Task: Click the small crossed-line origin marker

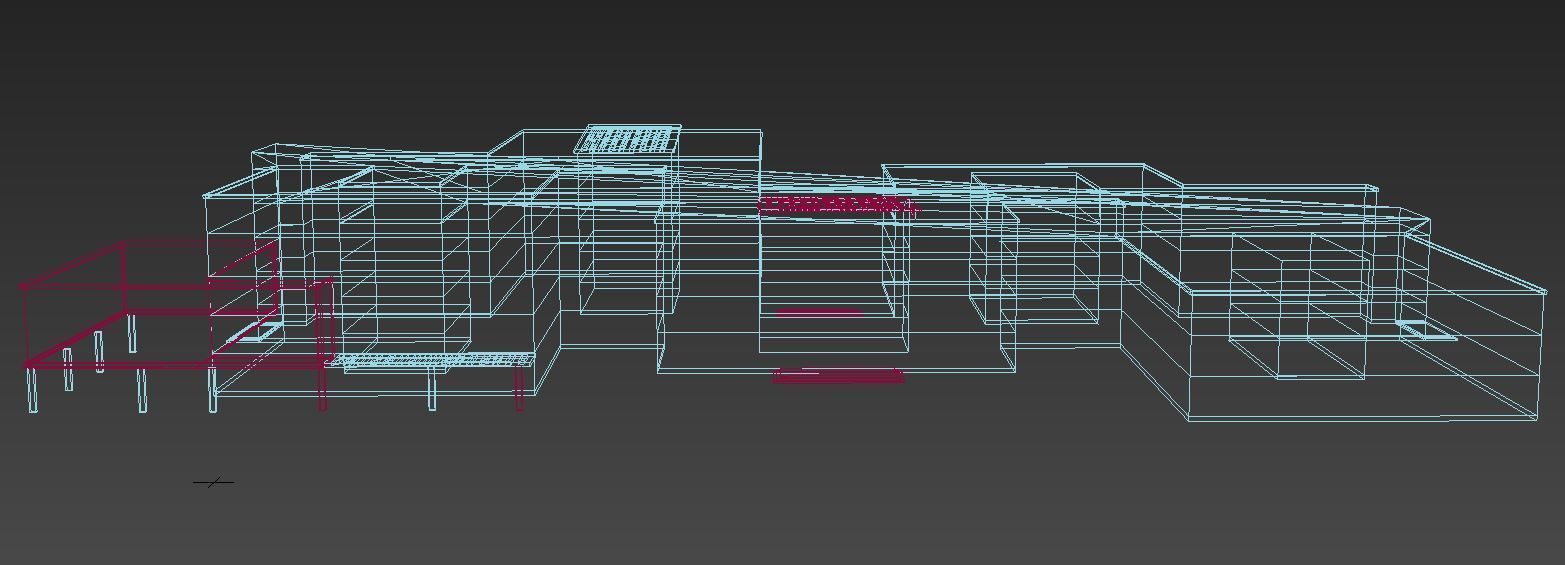Action: (213, 482)
